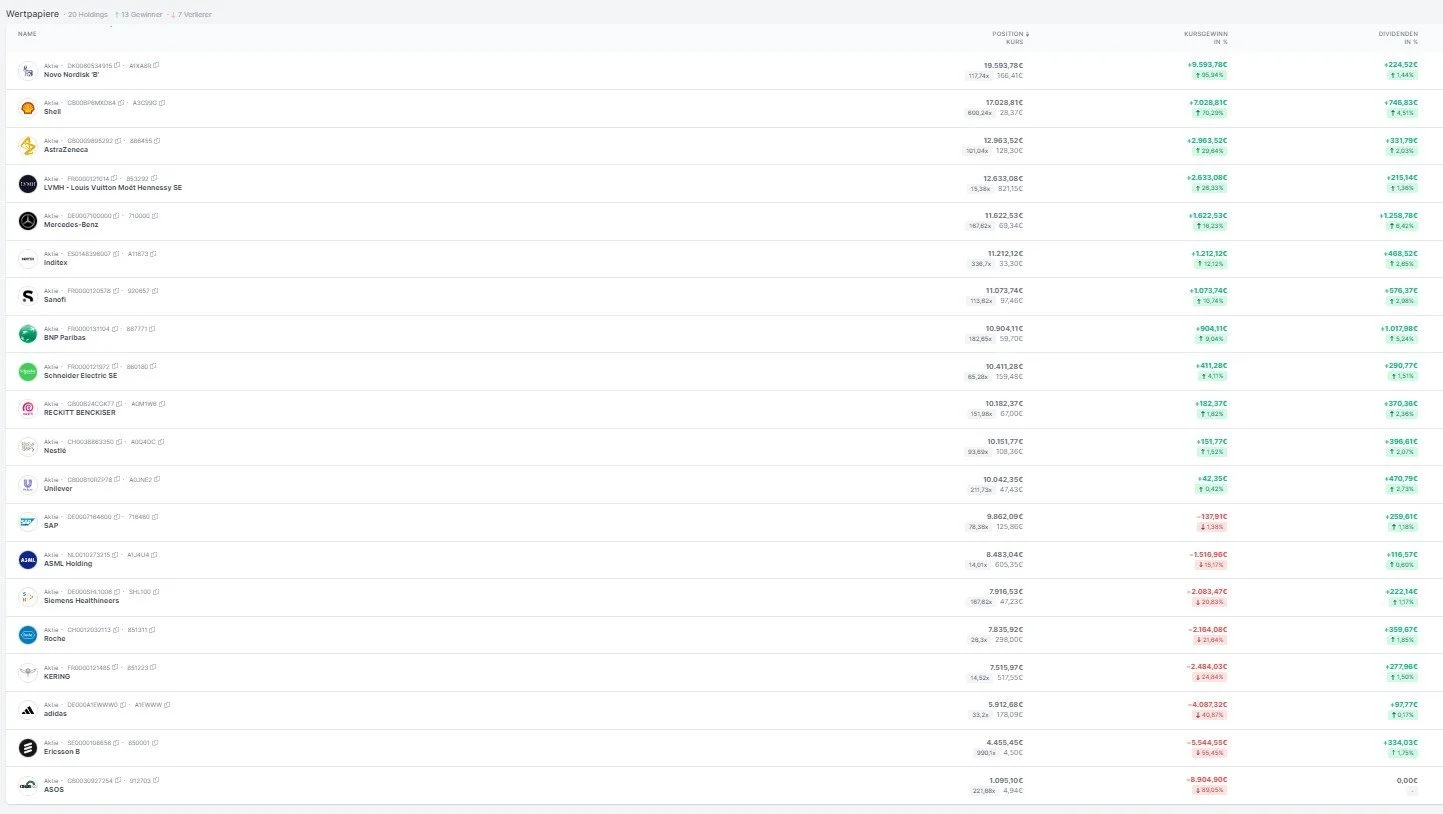Copy Shell WKN A3C99G
Screen dimensions: 1443x814
coord(162,103)
